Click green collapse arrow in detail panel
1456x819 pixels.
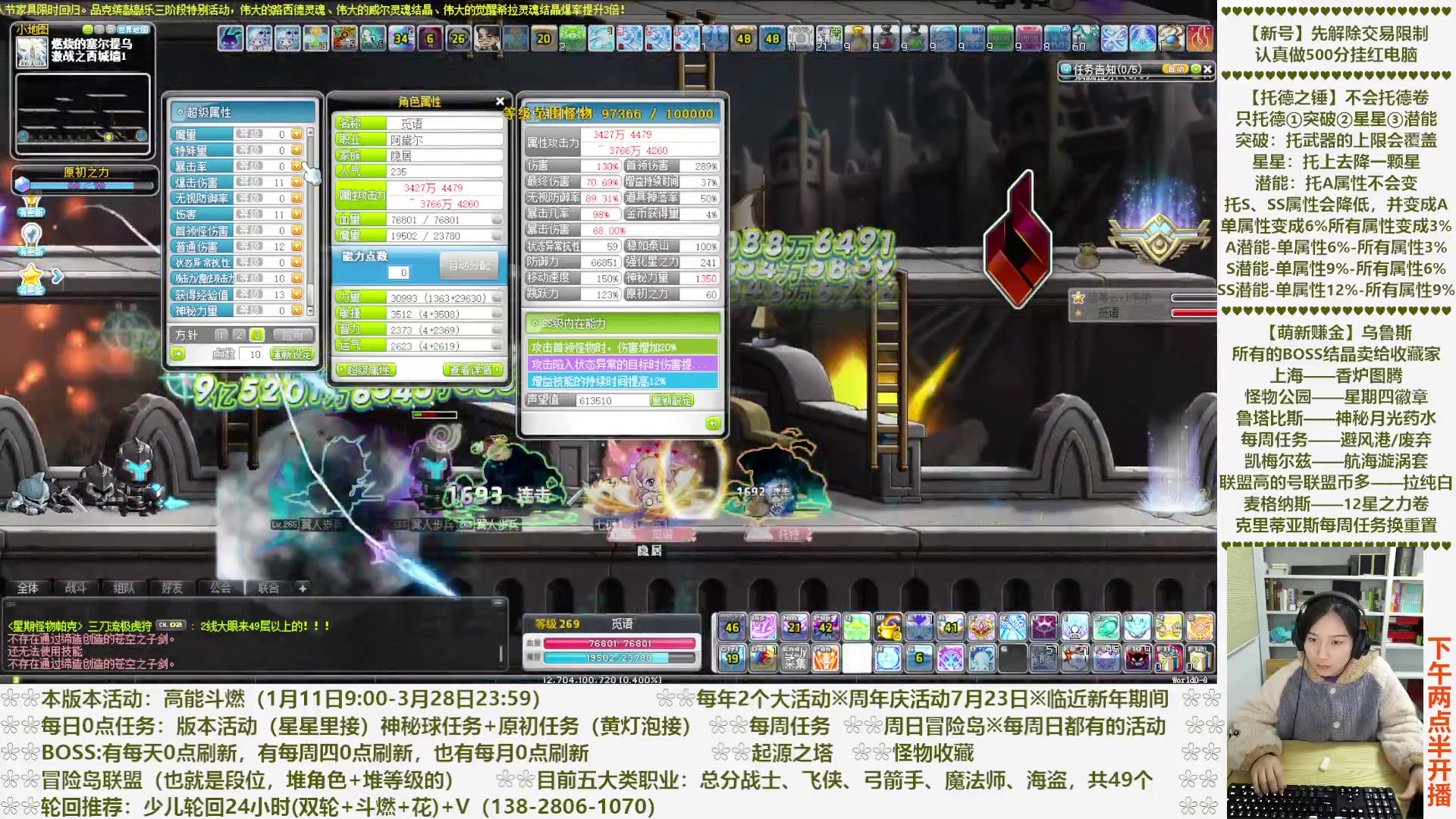point(713,423)
